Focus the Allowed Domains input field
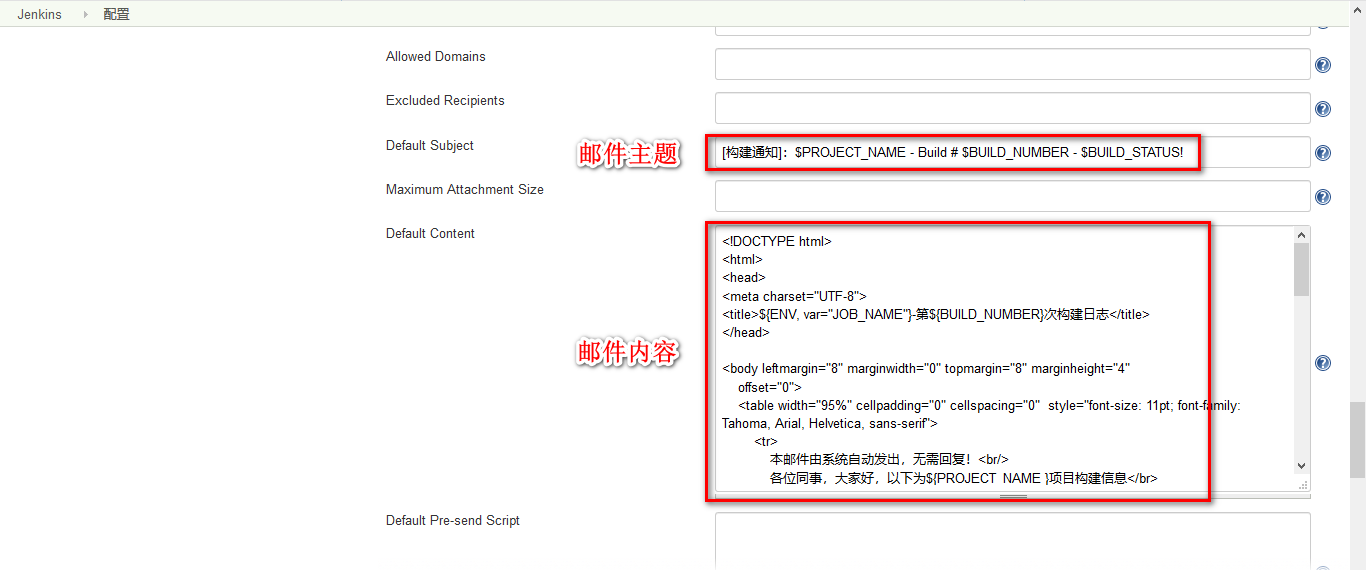Viewport: 1366px width, 570px height. coord(1012,64)
